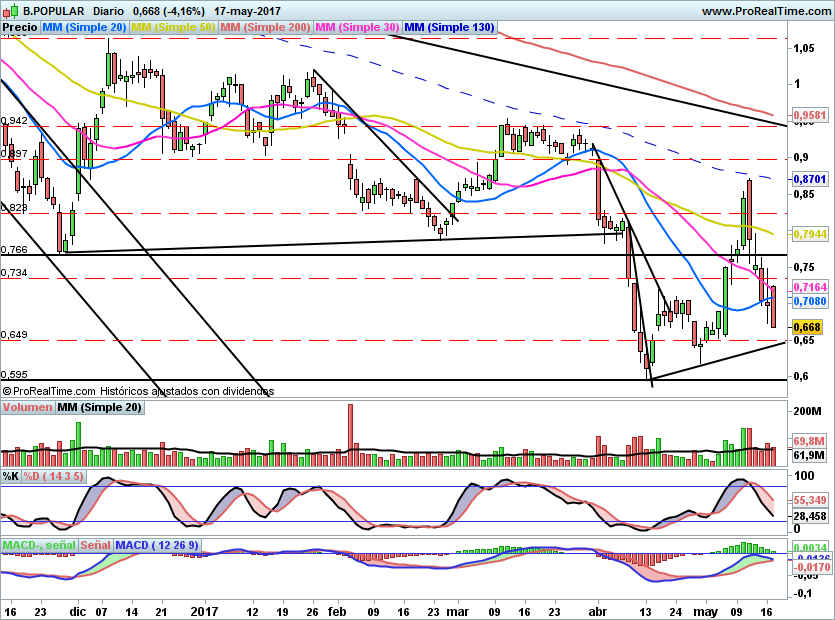Viewport: 835px width, 620px height.
Task: Click the 61,9M volume average tag
Action: [809, 455]
